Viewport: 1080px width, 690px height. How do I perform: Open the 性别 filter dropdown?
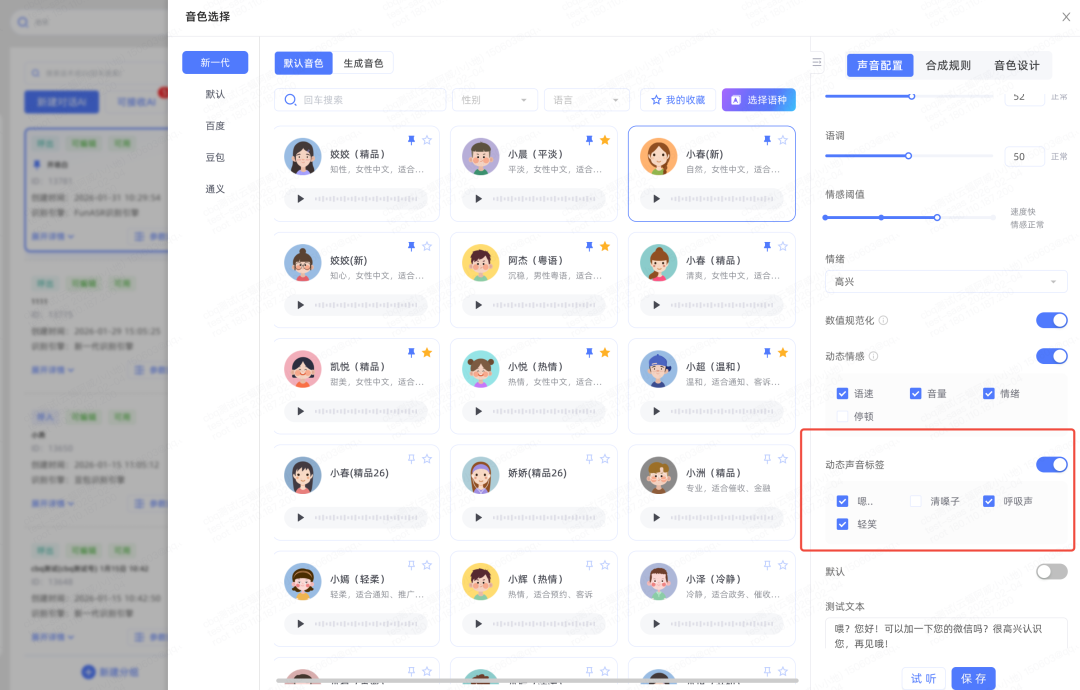(495, 100)
